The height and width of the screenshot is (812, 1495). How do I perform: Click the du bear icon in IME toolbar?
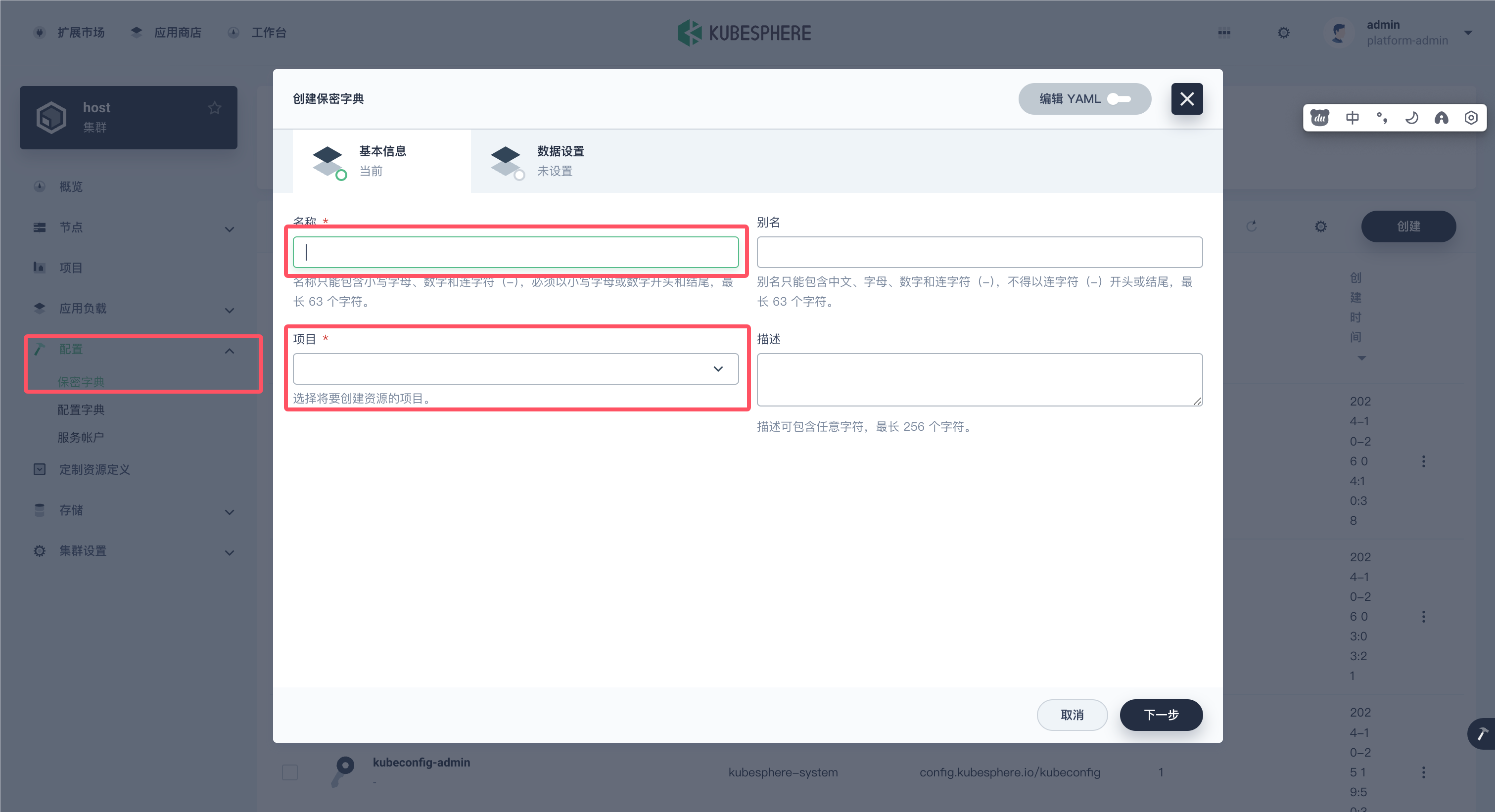(x=1320, y=118)
